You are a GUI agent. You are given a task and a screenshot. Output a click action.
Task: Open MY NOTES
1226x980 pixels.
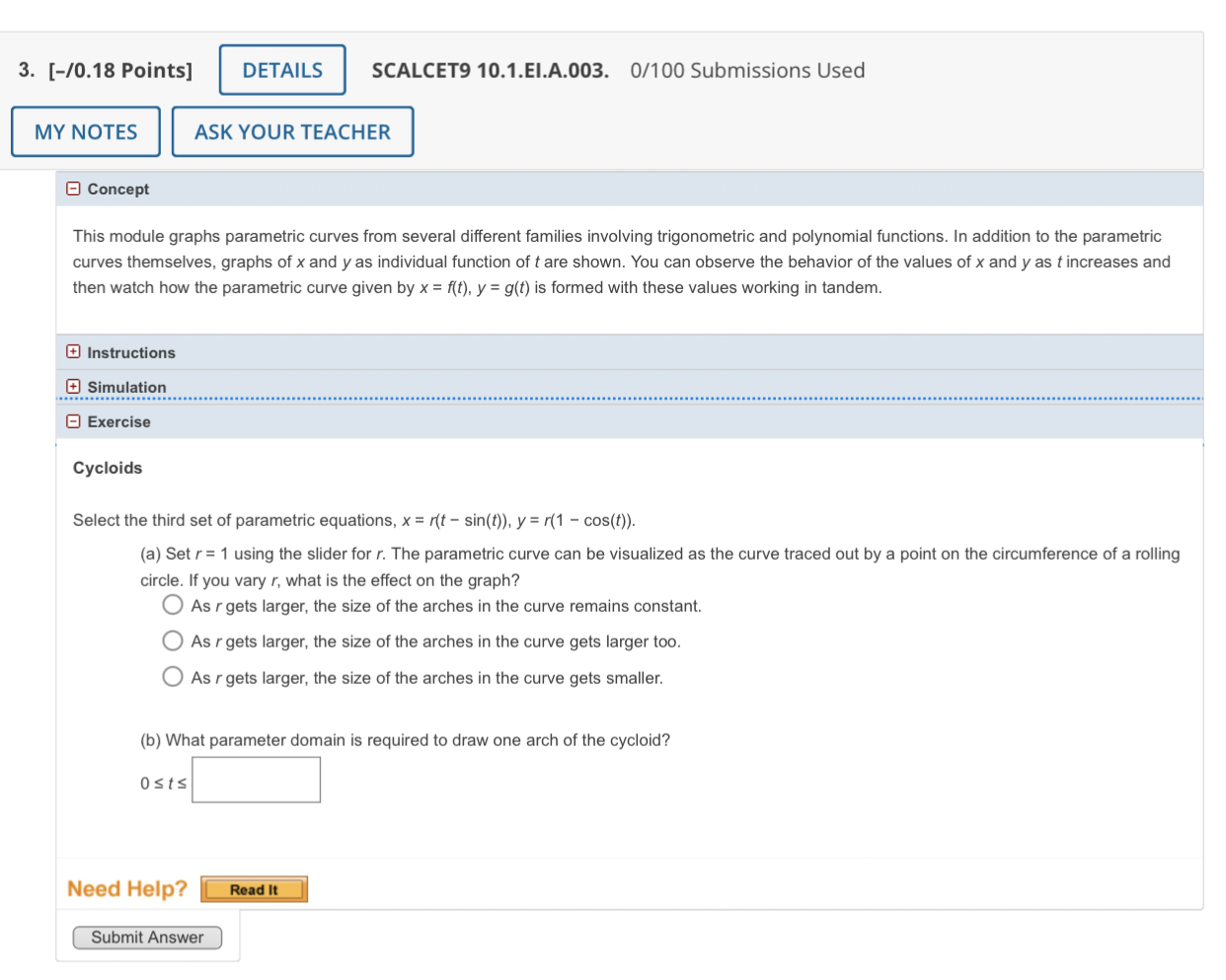point(86,131)
